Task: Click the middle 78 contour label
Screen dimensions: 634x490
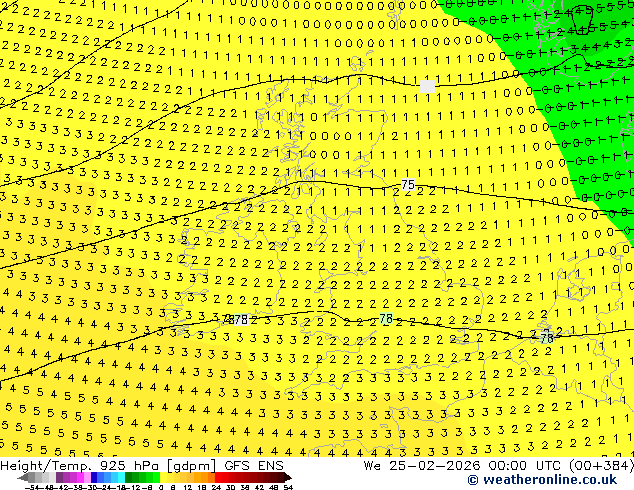Action: (x=386, y=319)
